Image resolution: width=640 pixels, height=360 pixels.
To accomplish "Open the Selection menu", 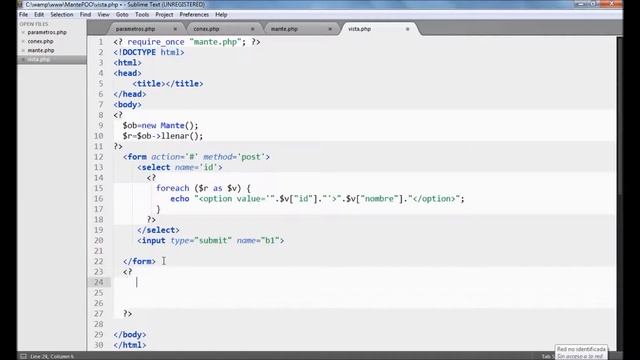I will pyautogui.click(x=62, y=14).
